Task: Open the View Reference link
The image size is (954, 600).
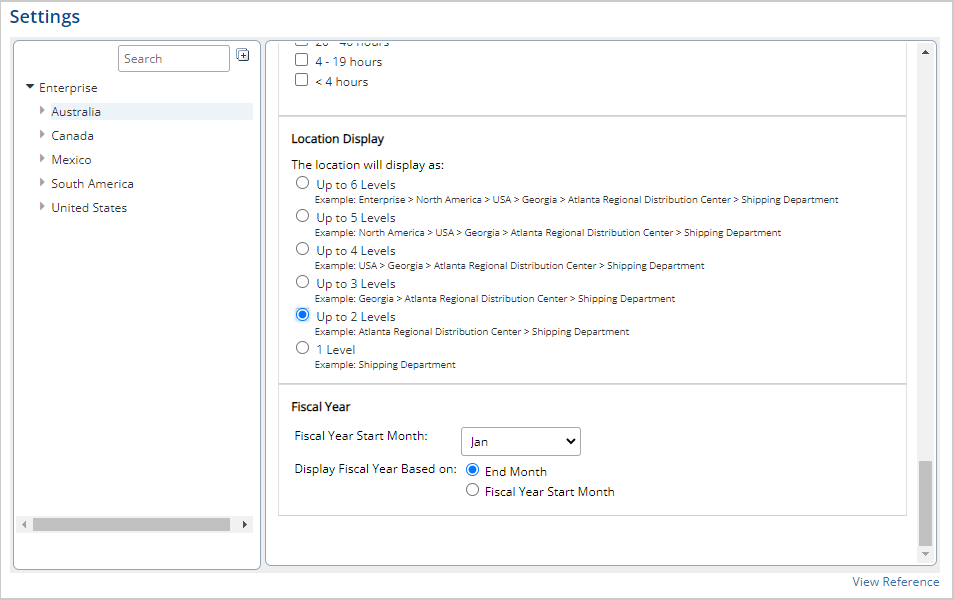Action: (895, 582)
